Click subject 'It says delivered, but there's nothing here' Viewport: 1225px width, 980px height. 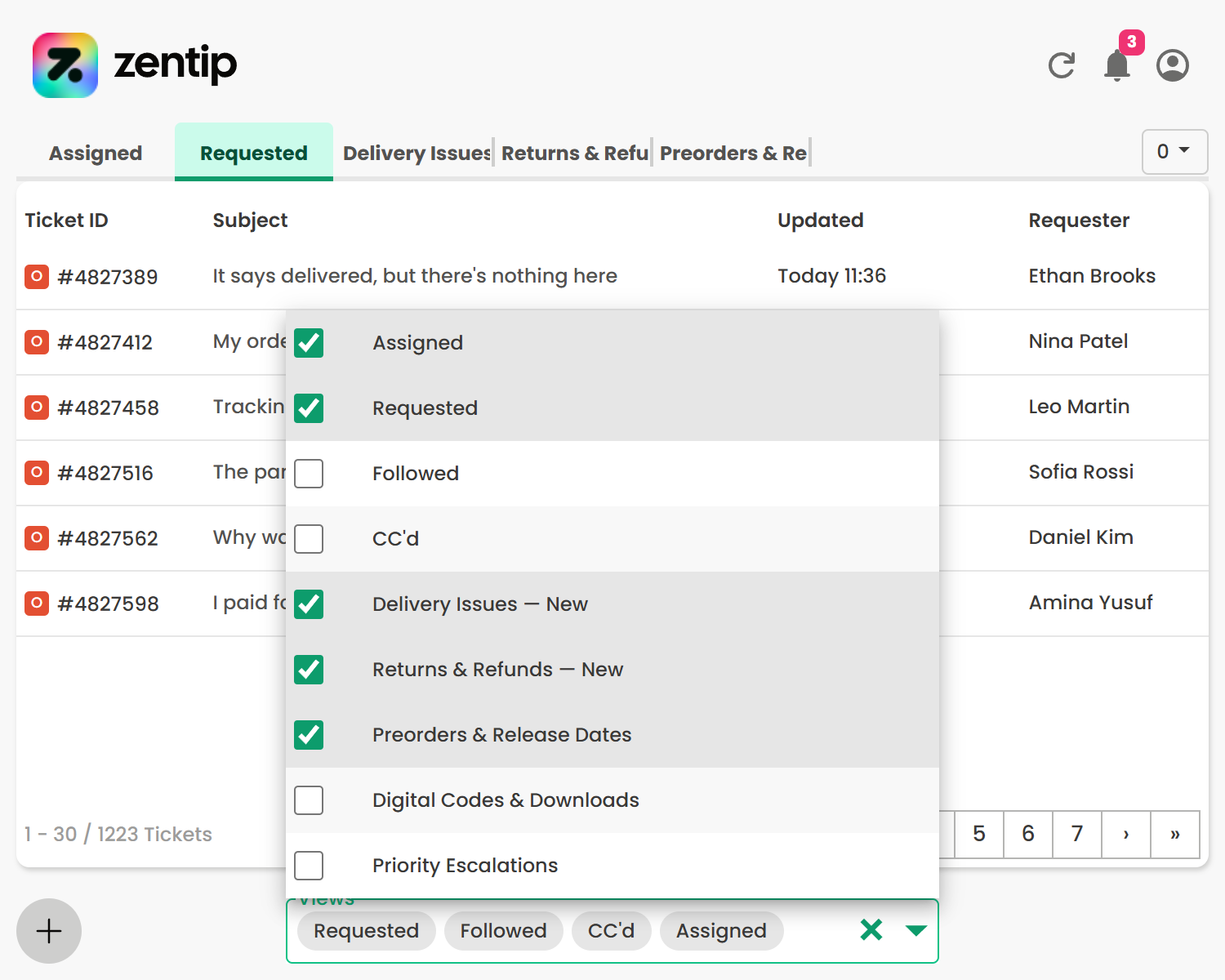tap(415, 276)
